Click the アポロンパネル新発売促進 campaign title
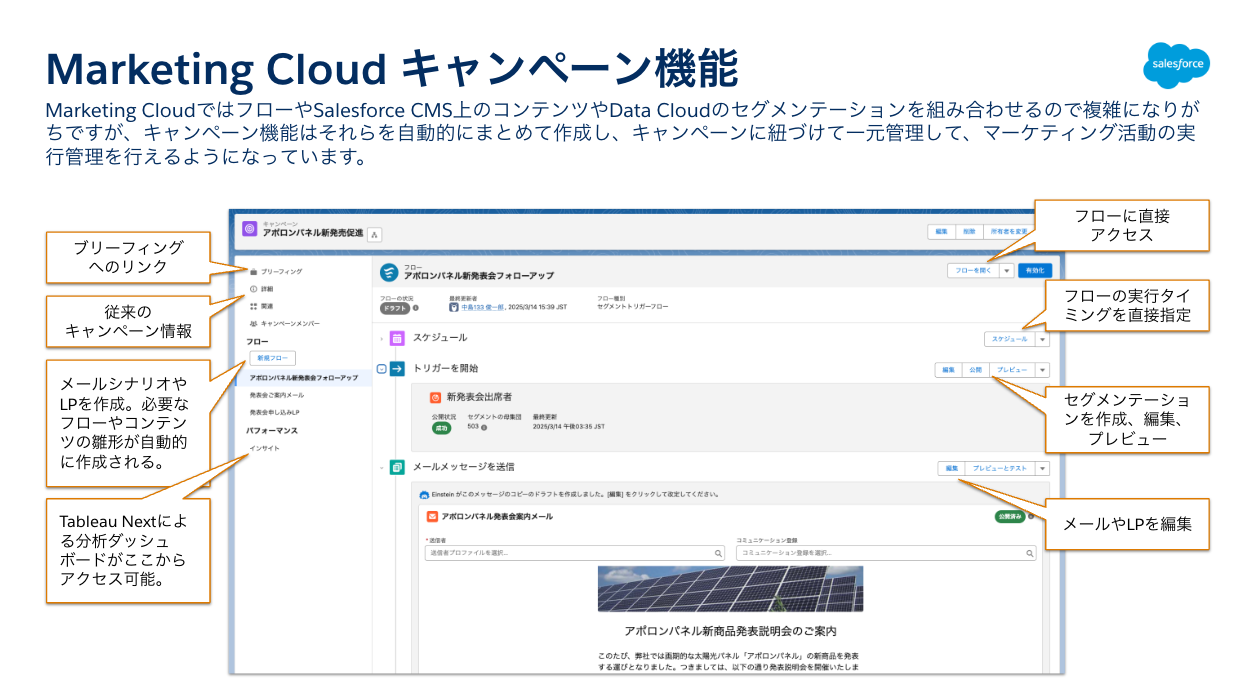Viewport: 1251px width, 693px height. (x=313, y=232)
